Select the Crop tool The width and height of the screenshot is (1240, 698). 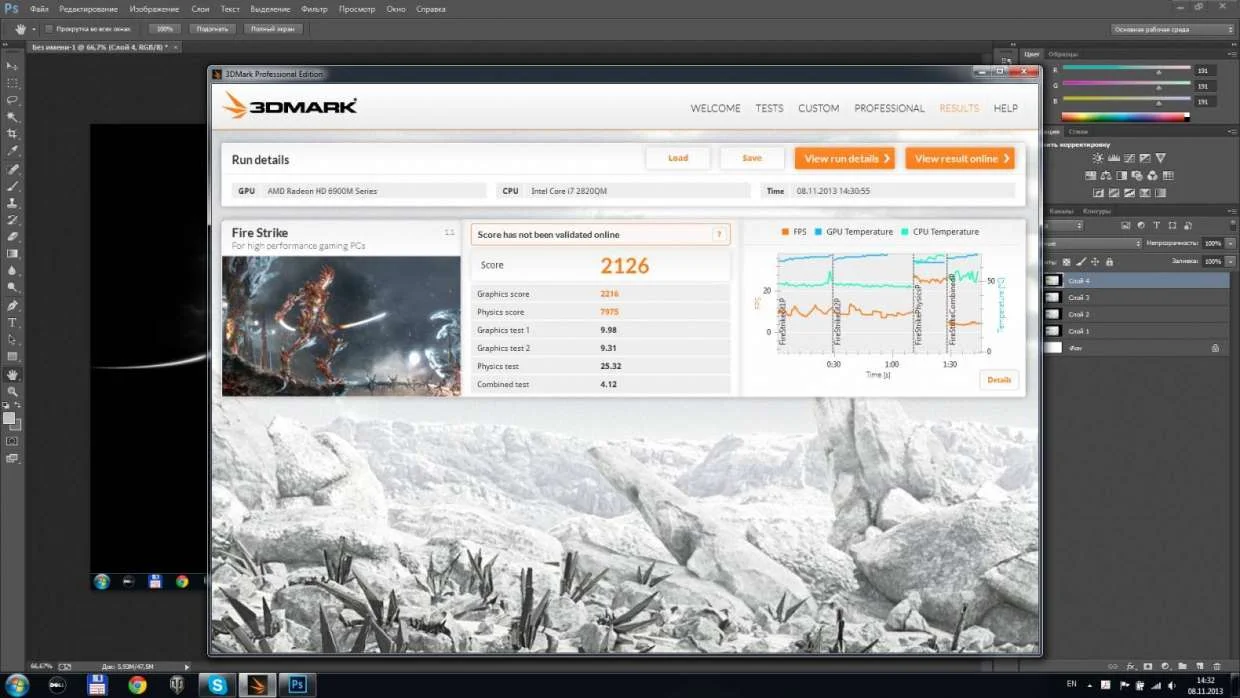[13, 134]
